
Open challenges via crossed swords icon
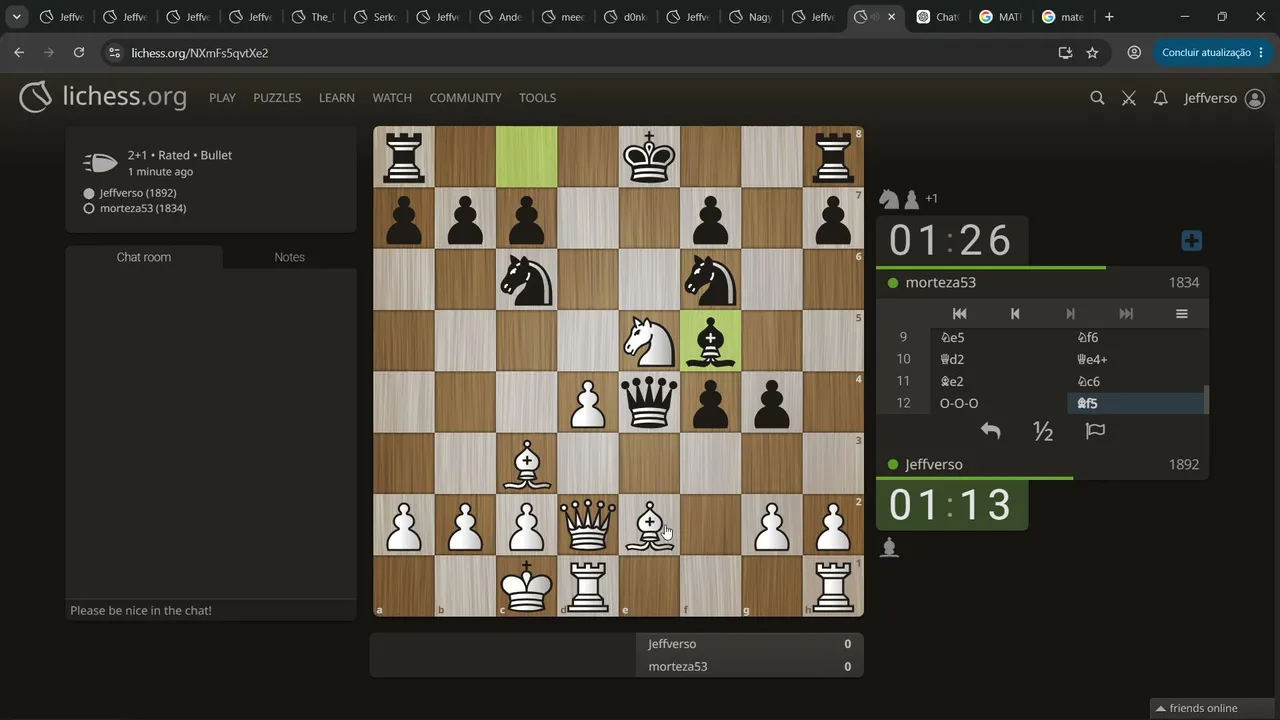[1129, 98]
